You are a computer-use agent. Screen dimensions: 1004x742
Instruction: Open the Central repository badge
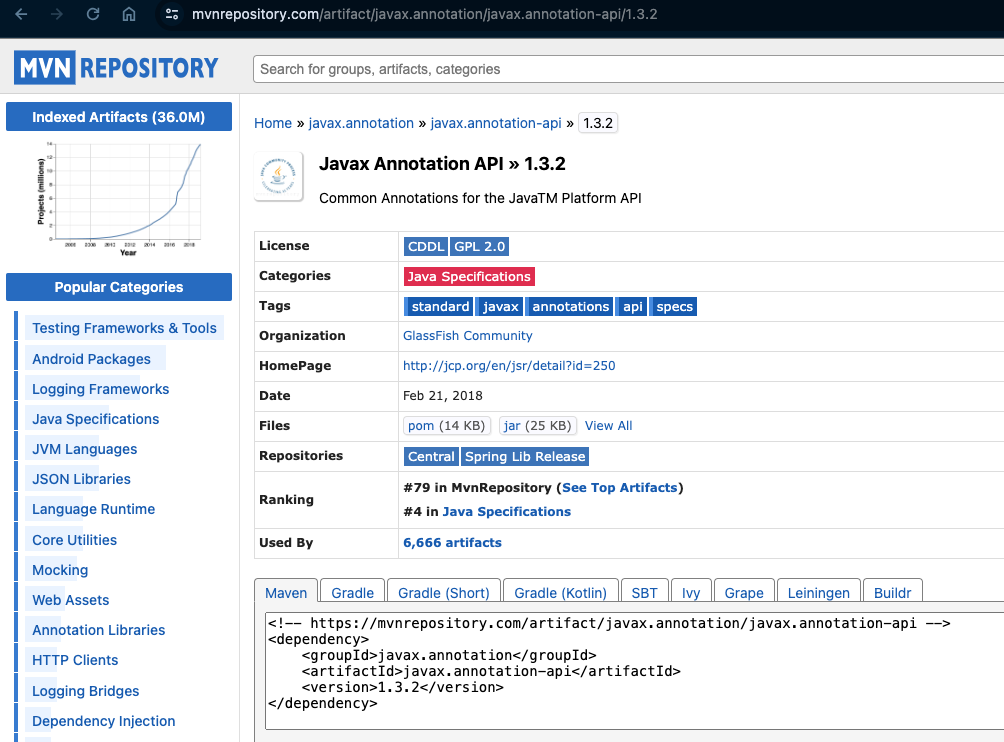tap(431, 456)
